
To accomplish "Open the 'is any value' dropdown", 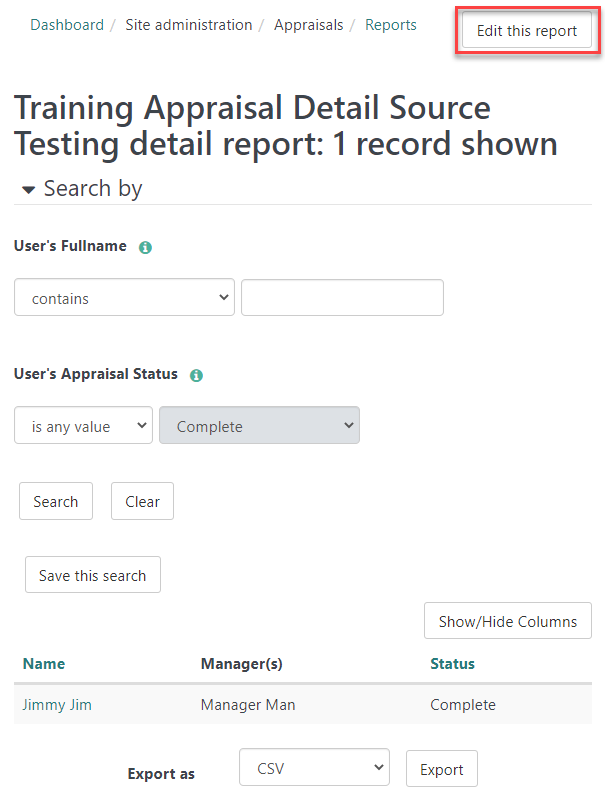I will (83, 426).
